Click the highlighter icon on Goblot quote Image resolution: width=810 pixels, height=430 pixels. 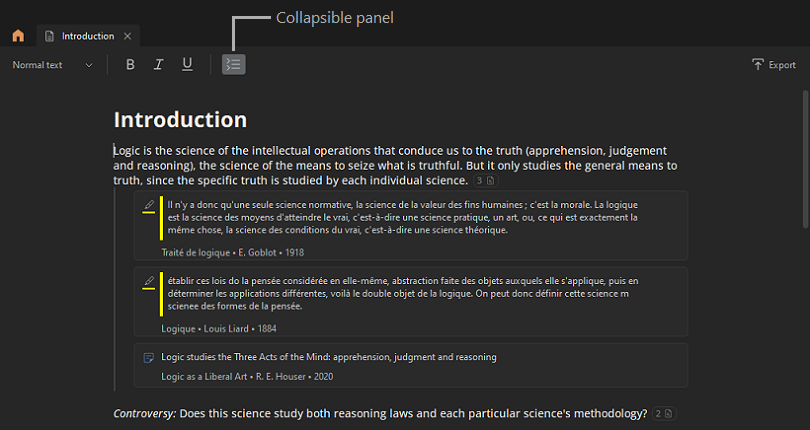pos(148,205)
